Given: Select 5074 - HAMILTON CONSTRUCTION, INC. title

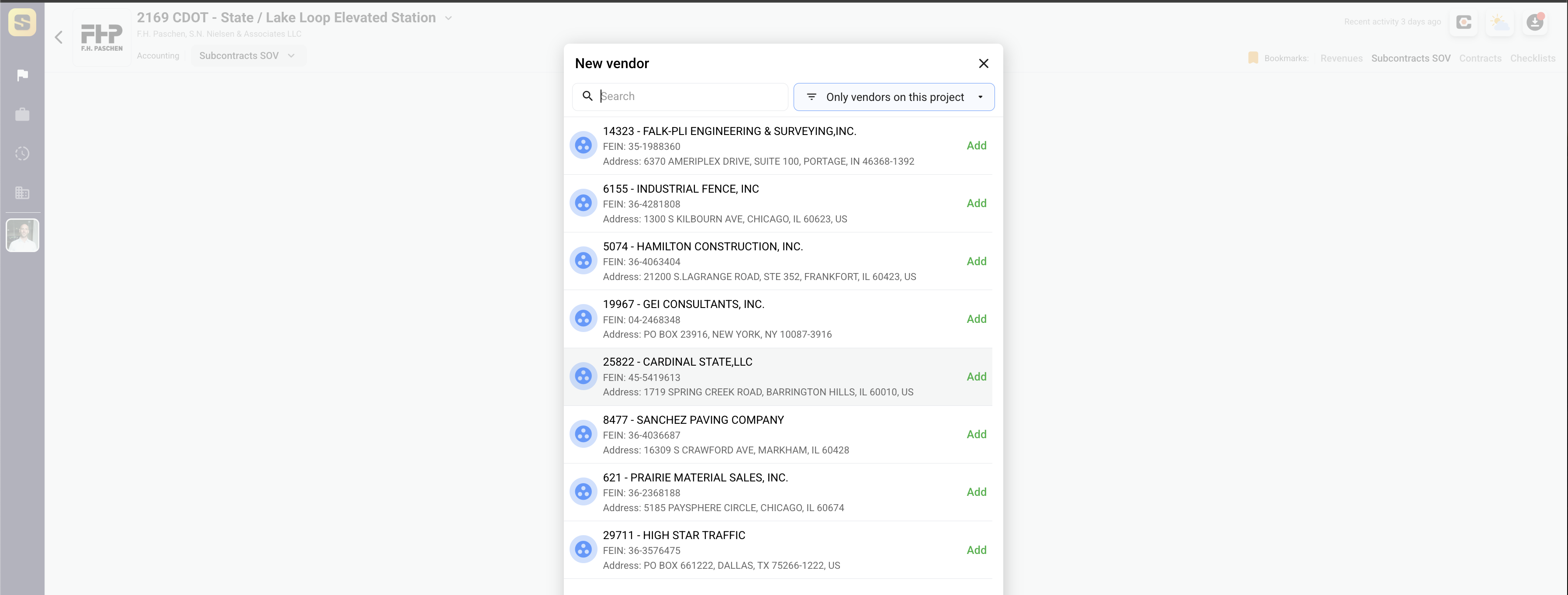Looking at the screenshot, I should (x=702, y=247).
